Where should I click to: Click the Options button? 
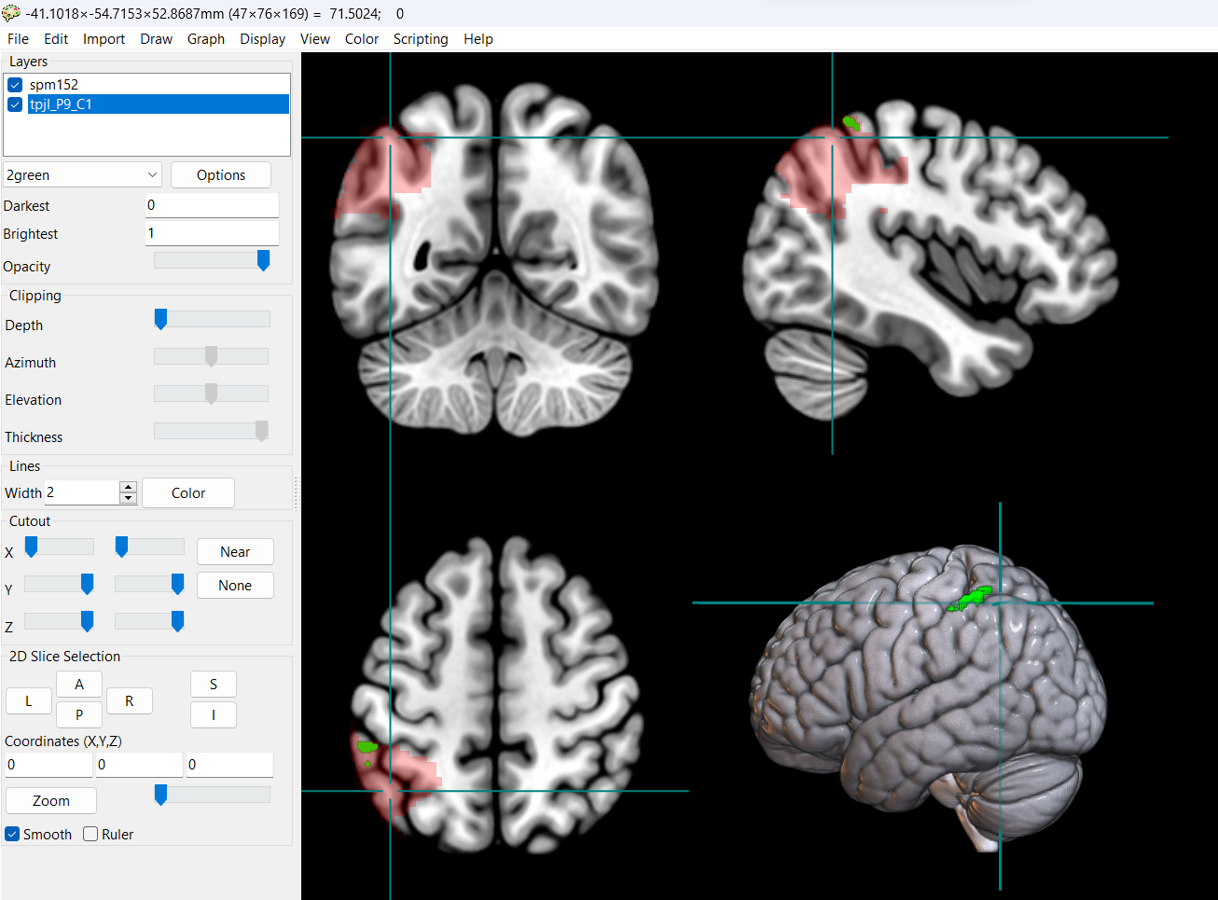coord(220,175)
